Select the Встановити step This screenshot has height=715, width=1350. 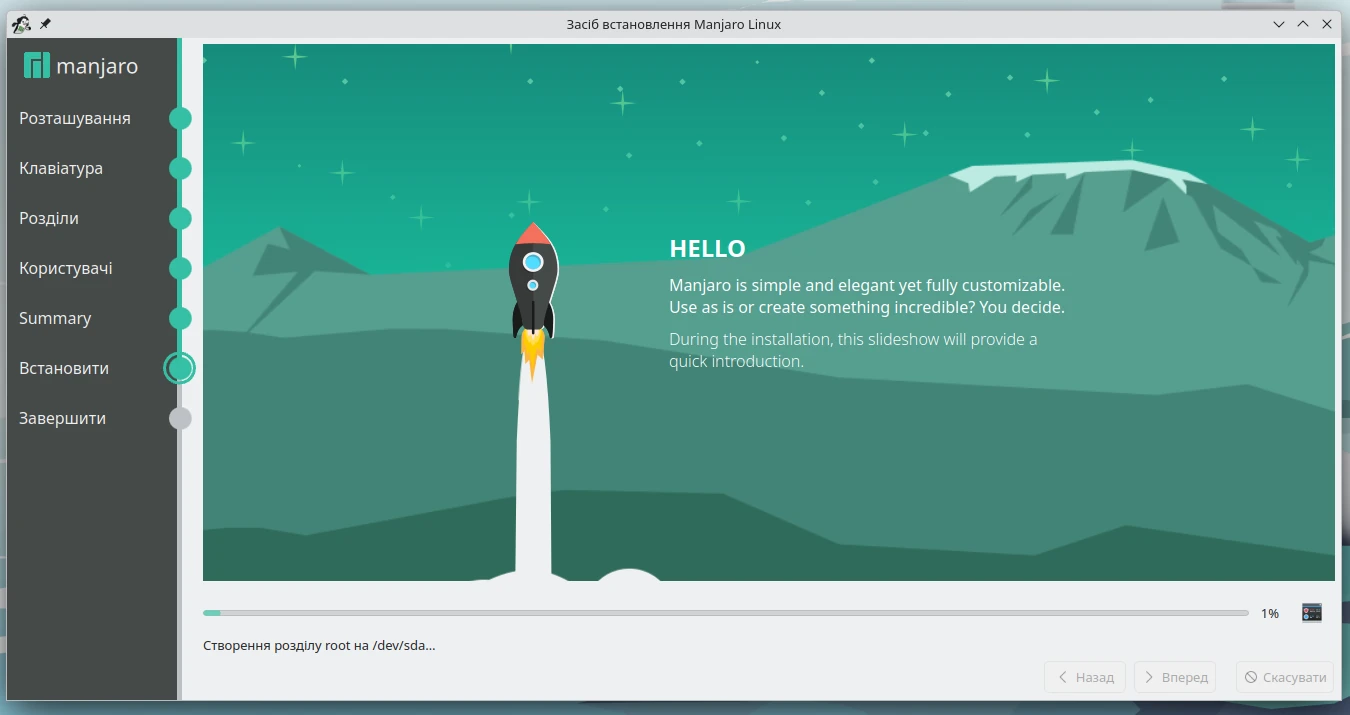pyautogui.click(x=64, y=368)
